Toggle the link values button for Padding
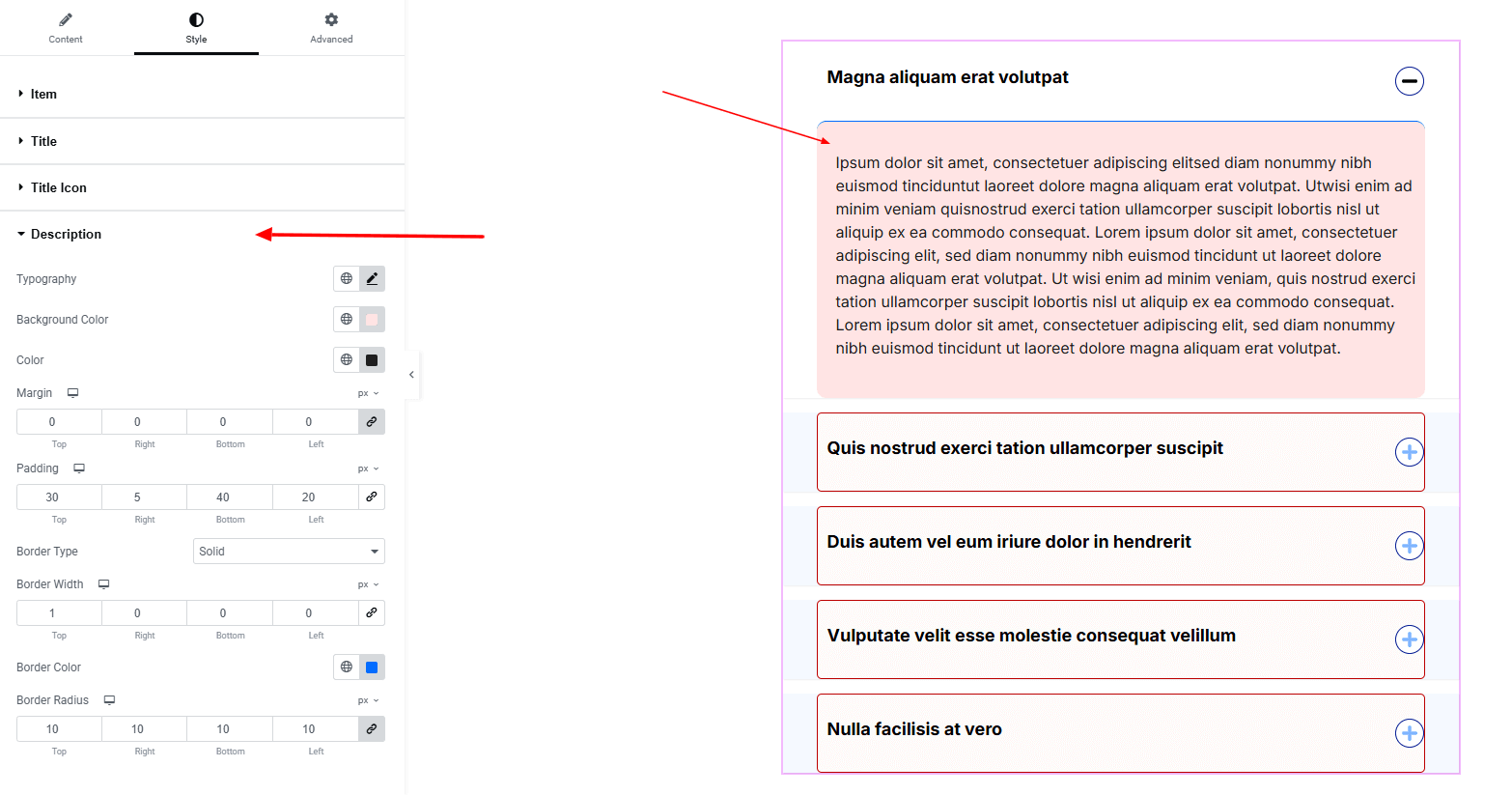The height and width of the screenshot is (795, 1512). click(x=372, y=497)
